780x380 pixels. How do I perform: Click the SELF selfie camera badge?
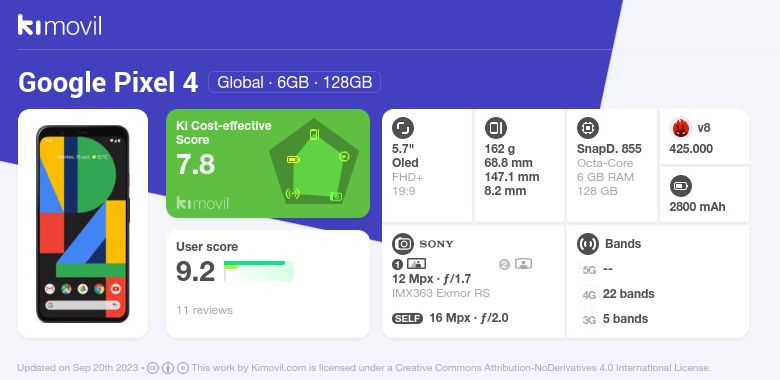tap(407, 318)
